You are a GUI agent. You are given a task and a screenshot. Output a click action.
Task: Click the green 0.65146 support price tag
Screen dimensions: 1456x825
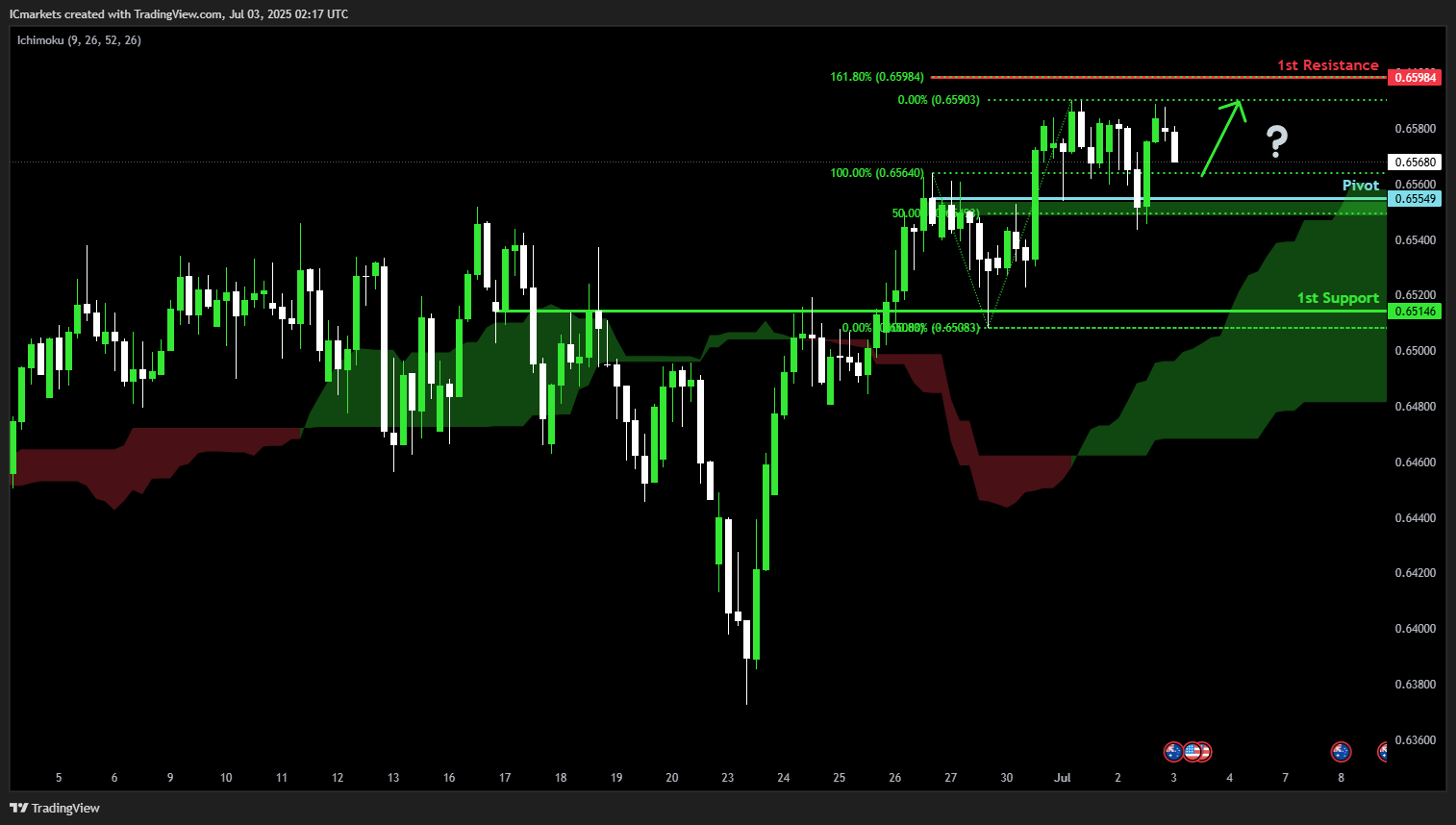point(1416,312)
